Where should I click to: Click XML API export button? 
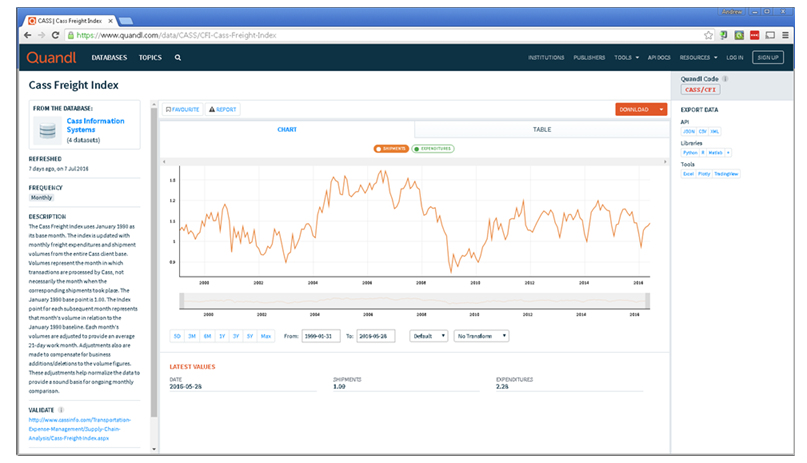coord(714,132)
